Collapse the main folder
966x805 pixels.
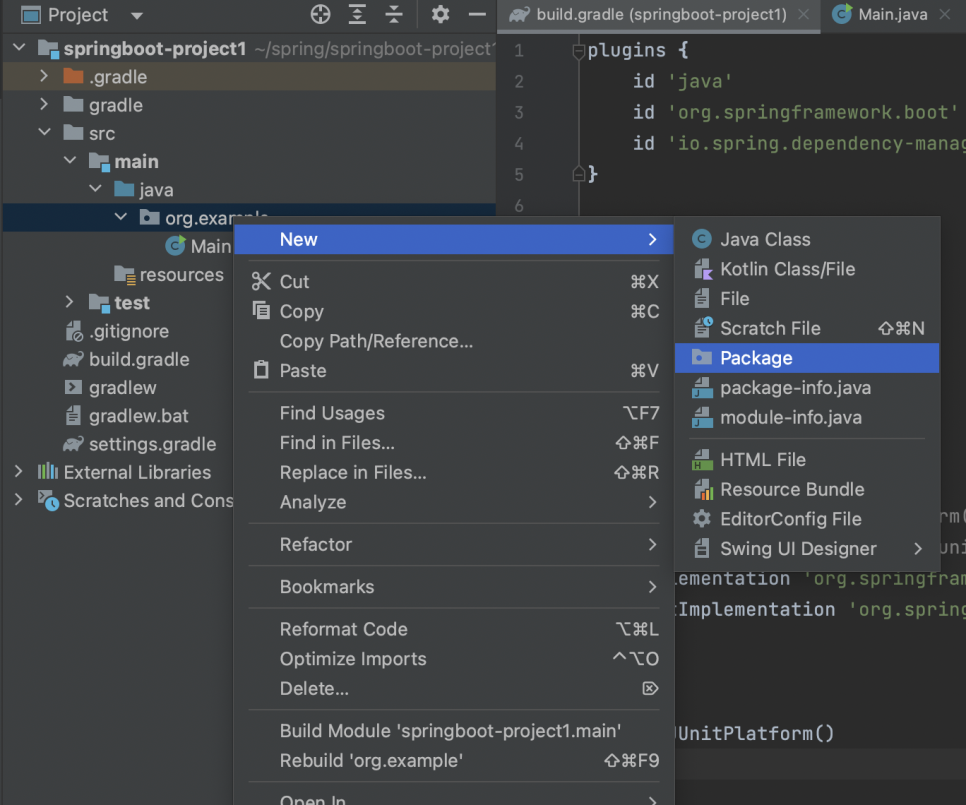pyautogui.click(x=70, y=160)
